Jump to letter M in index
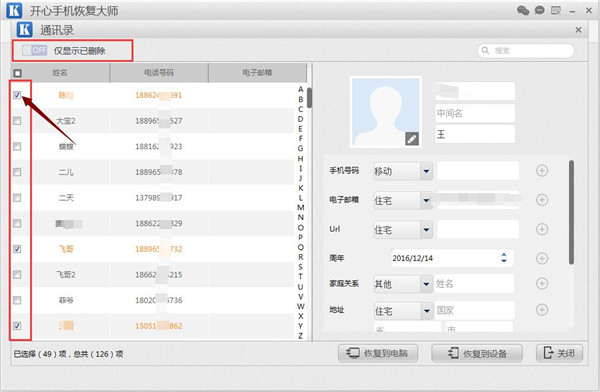600x392 pixels. click(300, 207)
